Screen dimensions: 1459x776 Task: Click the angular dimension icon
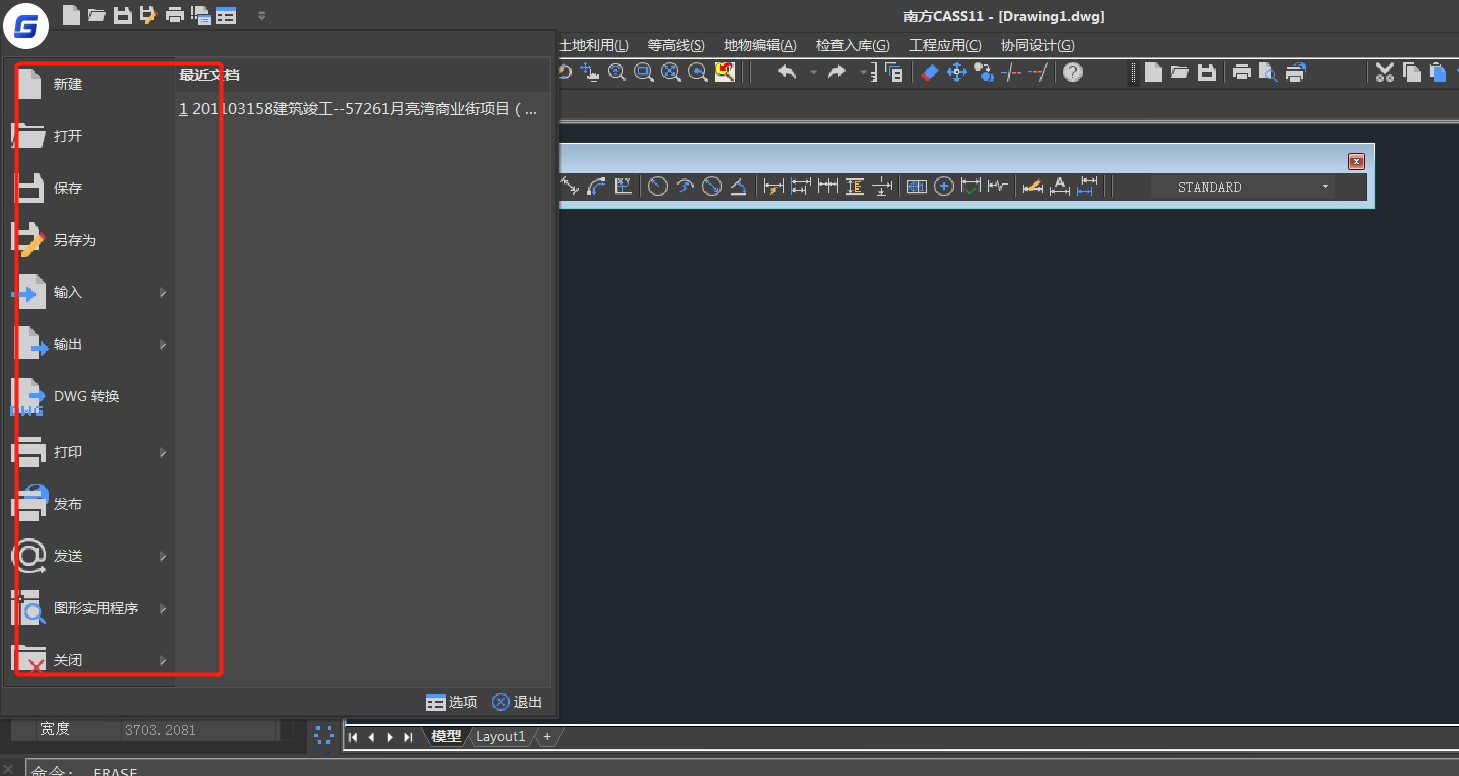[x=738, y=187]
